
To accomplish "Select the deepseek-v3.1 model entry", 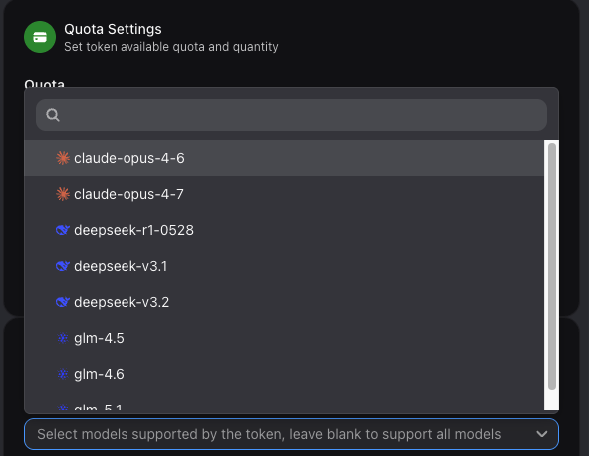I will 284,266.
